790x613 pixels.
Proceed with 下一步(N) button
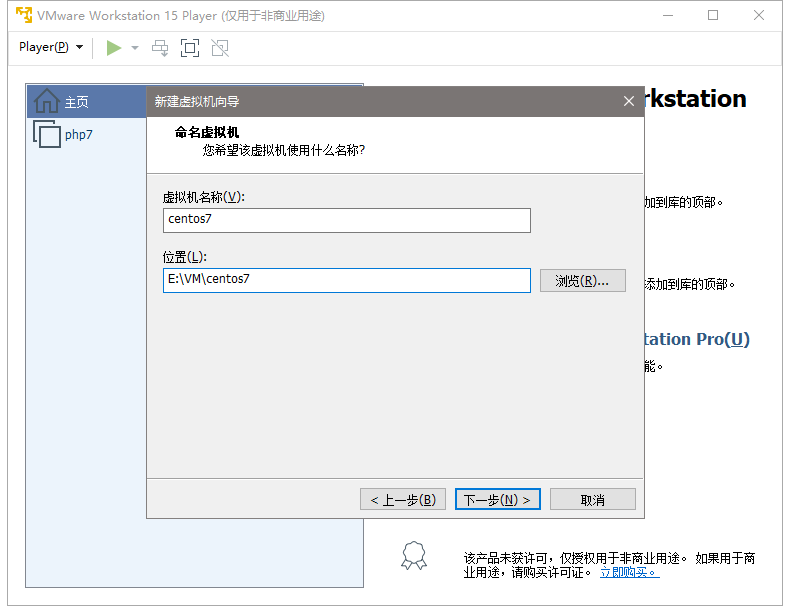pos(497,499)
